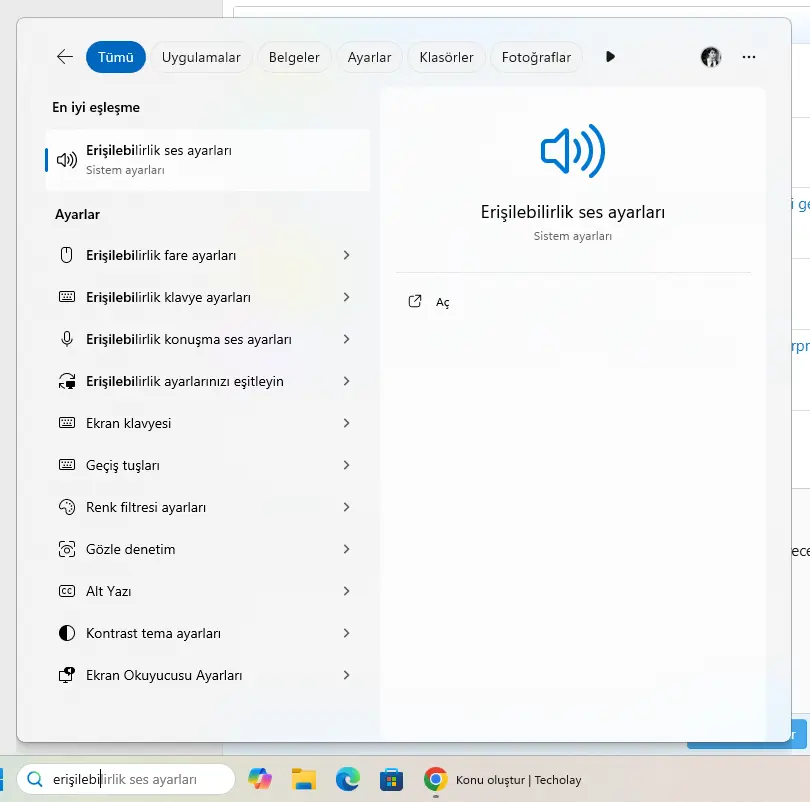This screenshot has width=810, height=802.
Task: Show more filter tabs with the arrow
Action: pyautogui.click(x=610, y=57)
